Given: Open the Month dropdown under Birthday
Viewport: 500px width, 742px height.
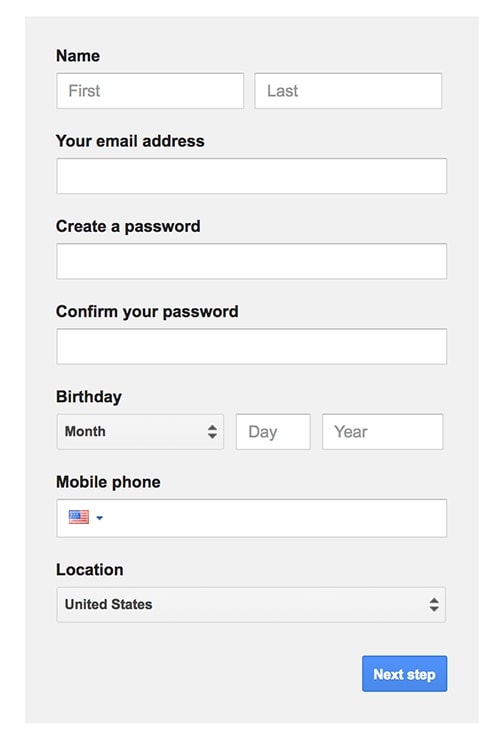Looking at the screenshot, I should (140, 432).
